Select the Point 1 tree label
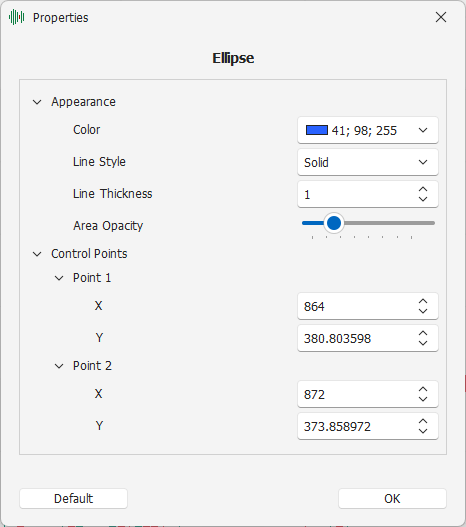Image resolution: width=466 pixels, height=527 pixels. pyautogui.click(x=92, y=278)
